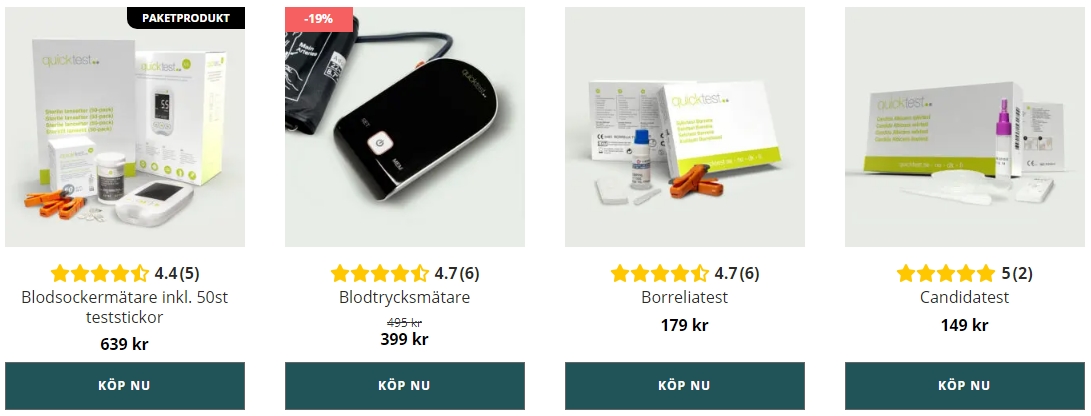The height and width of the screenshot is (416, 1091).
Task: Click the Blodsockermätare star rating icons
Action: click(x=99, y=273)
